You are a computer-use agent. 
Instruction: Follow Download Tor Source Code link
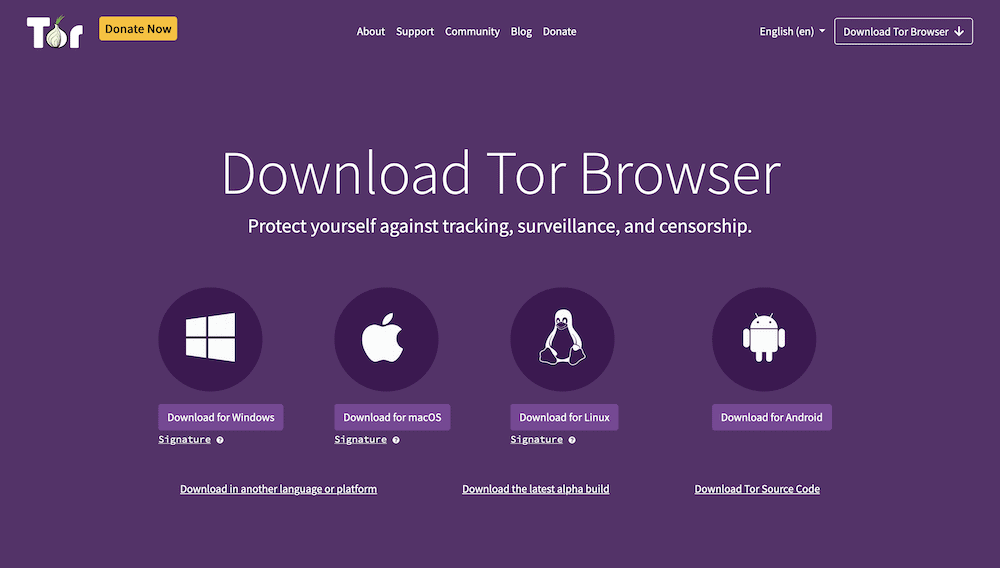757,489
